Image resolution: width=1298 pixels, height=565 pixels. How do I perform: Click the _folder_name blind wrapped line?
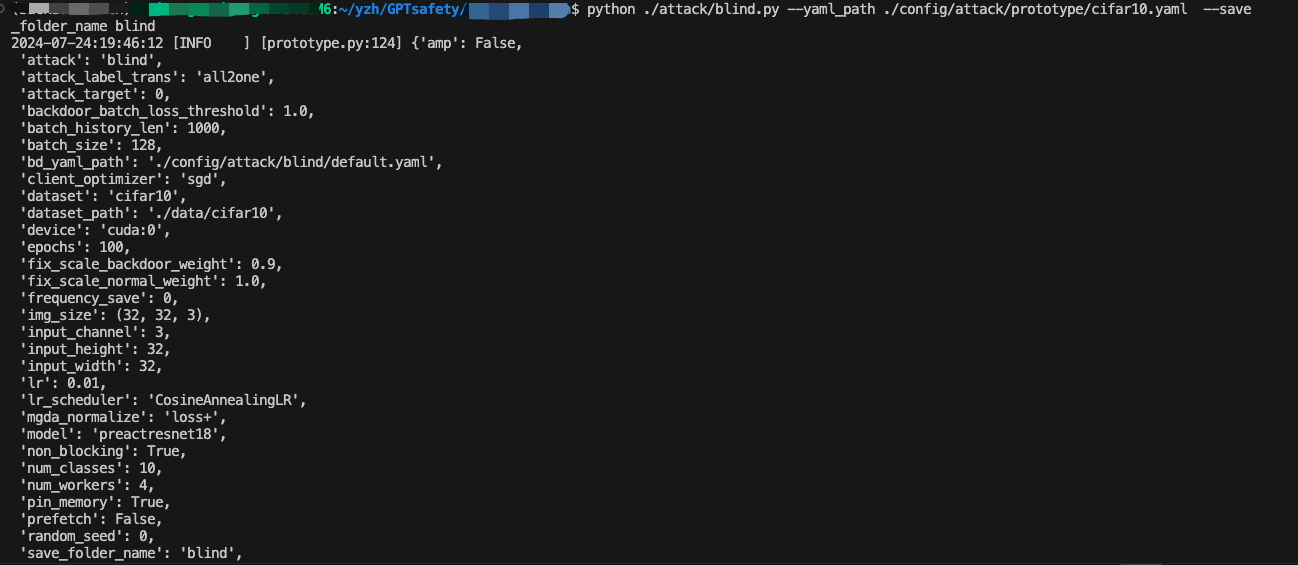(x=83, y=26)
